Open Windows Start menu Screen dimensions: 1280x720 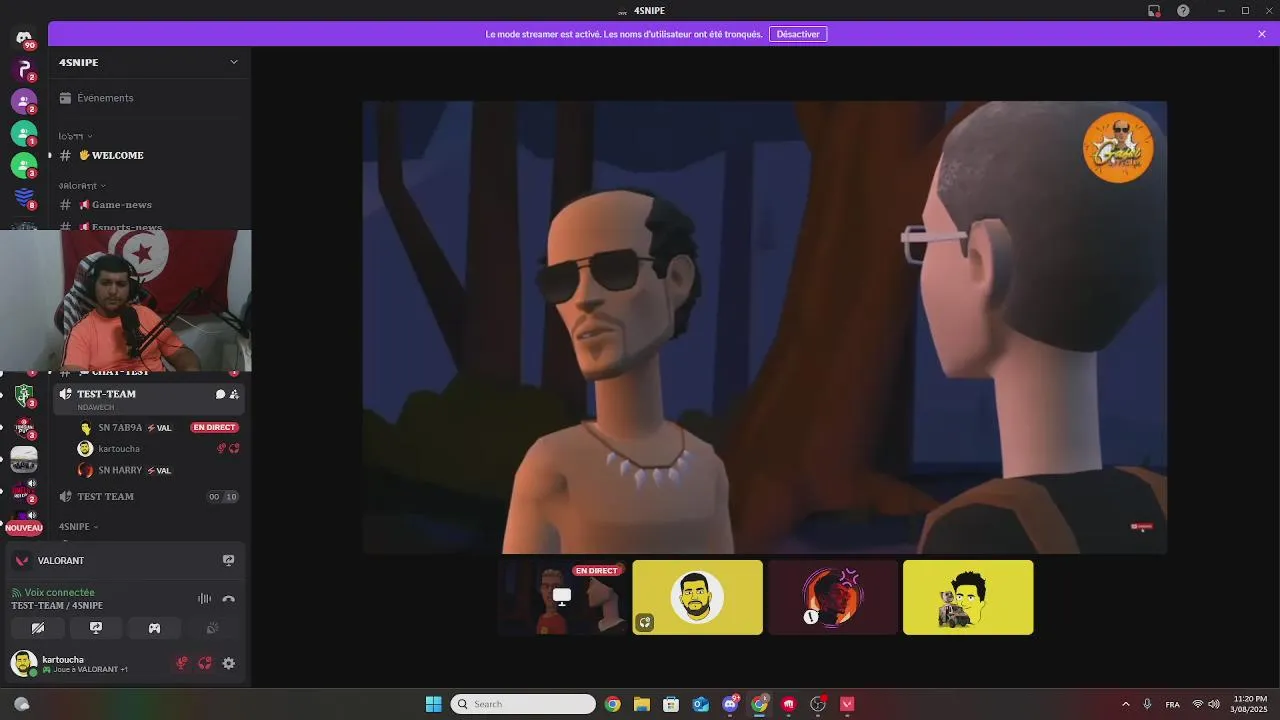tap(433, 704)
